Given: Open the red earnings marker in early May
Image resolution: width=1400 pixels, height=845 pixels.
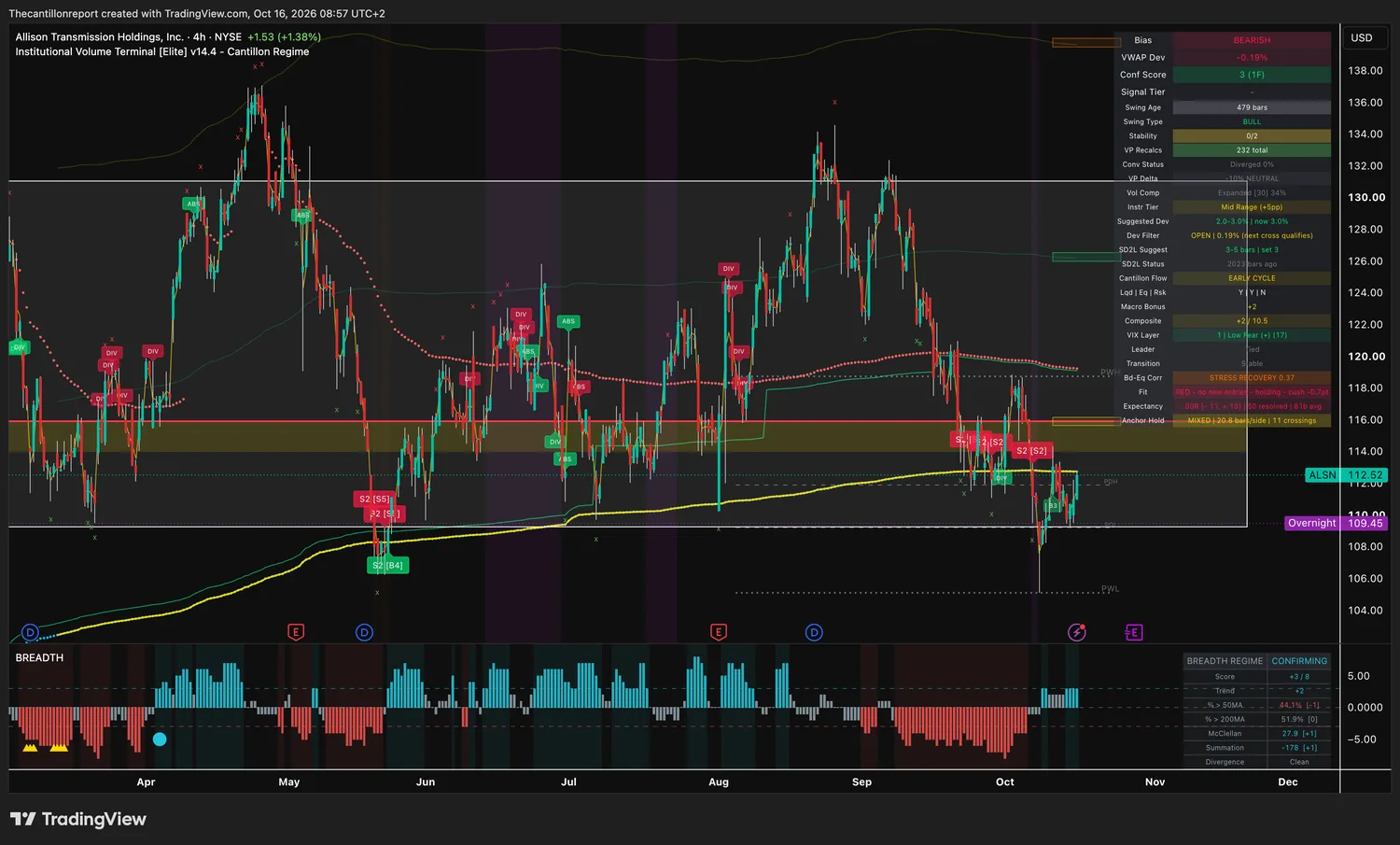Looking at the screenshot, I should pyautogui.click(x=296, y=632).
